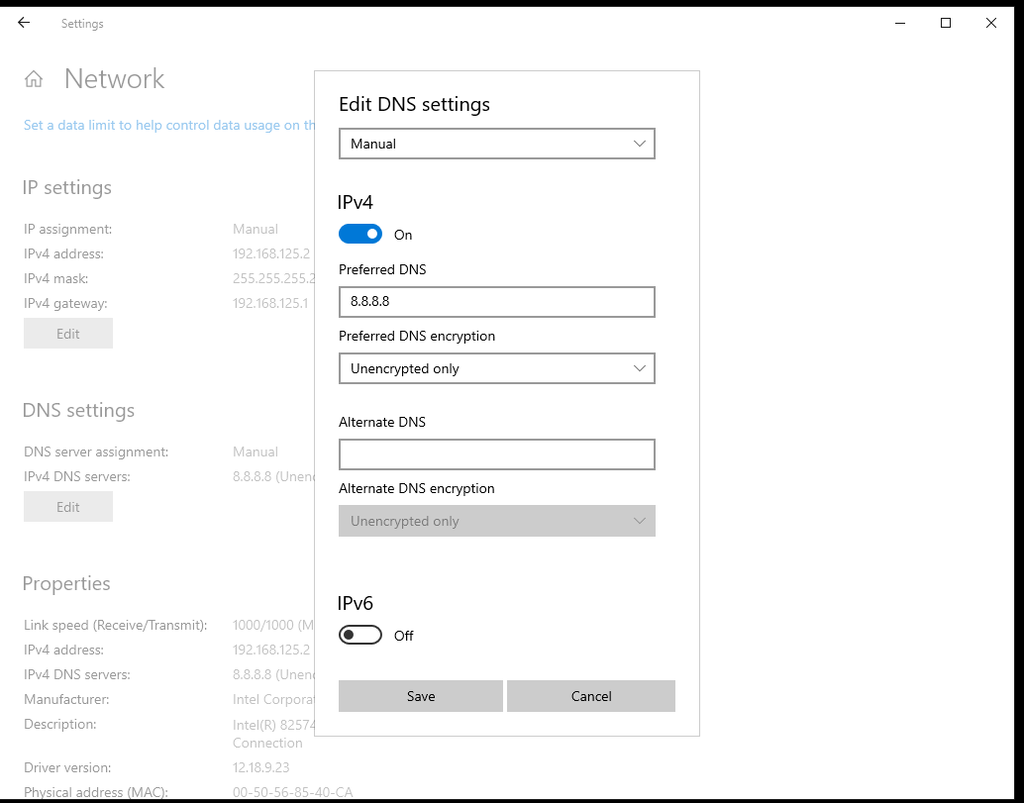
Task: Maximize the Settings window
Action: click(945, 23)
